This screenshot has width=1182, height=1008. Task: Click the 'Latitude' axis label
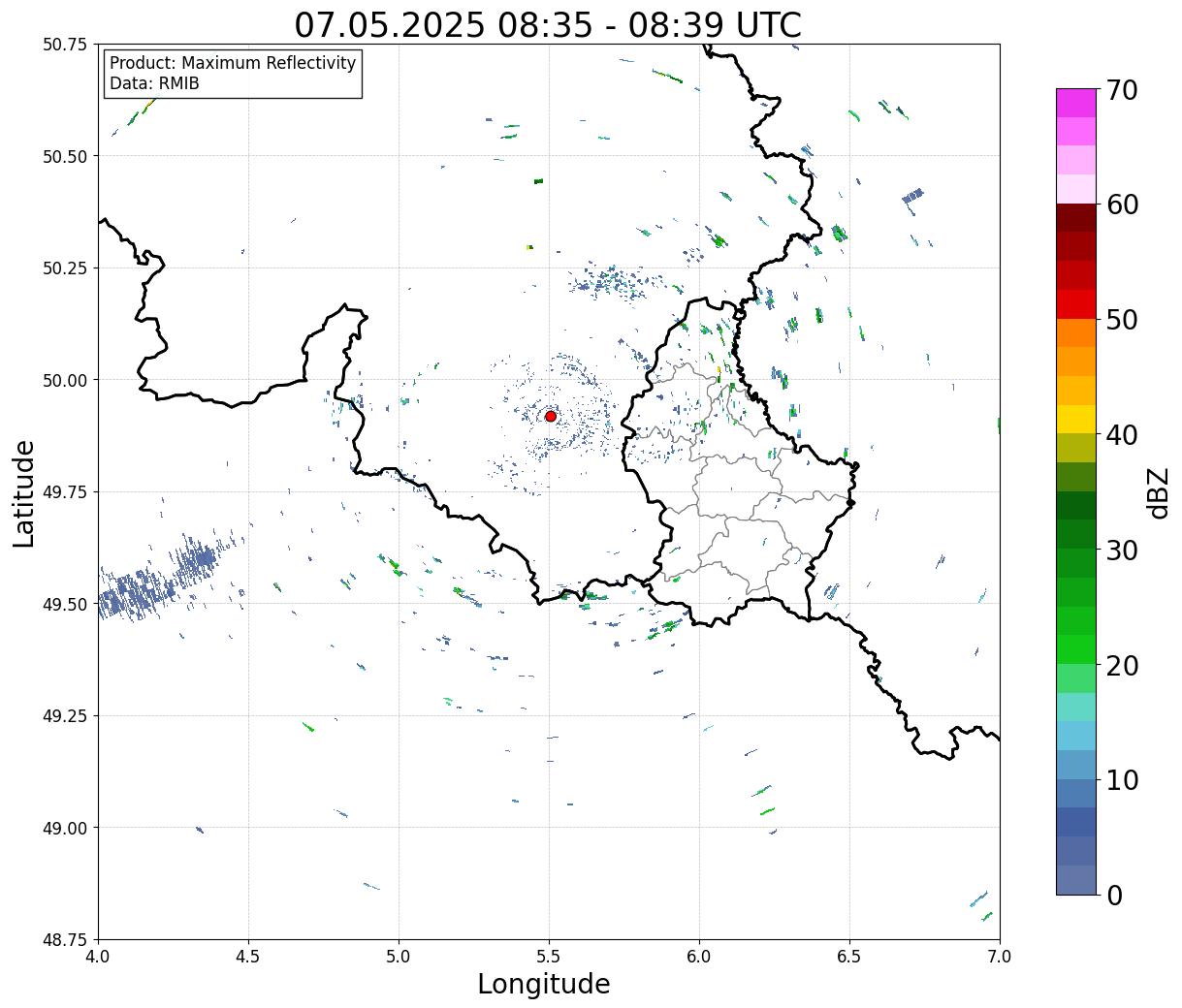click(x=24, y=493)
